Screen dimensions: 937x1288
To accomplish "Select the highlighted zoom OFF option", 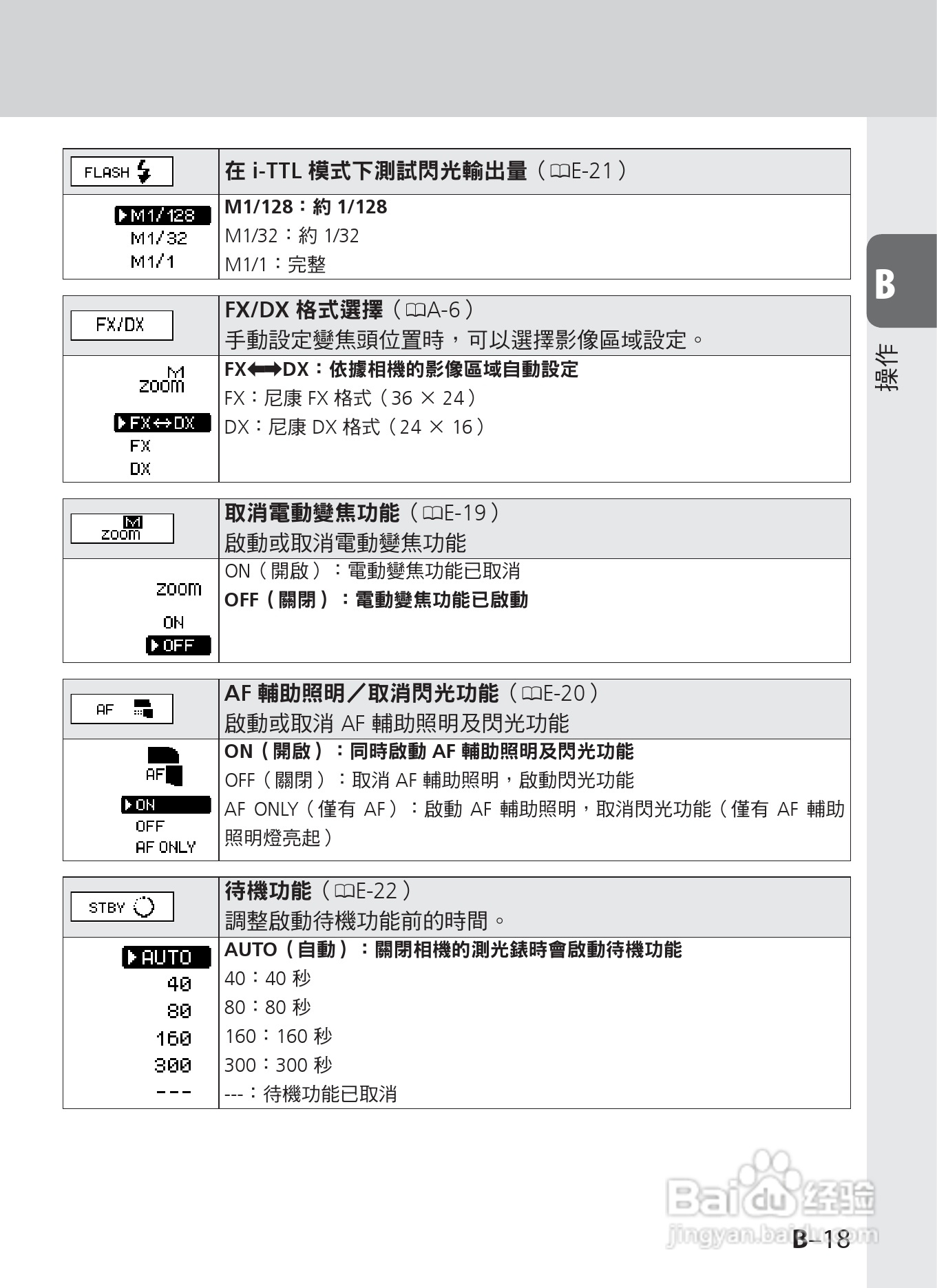I will tap(178, 646).
